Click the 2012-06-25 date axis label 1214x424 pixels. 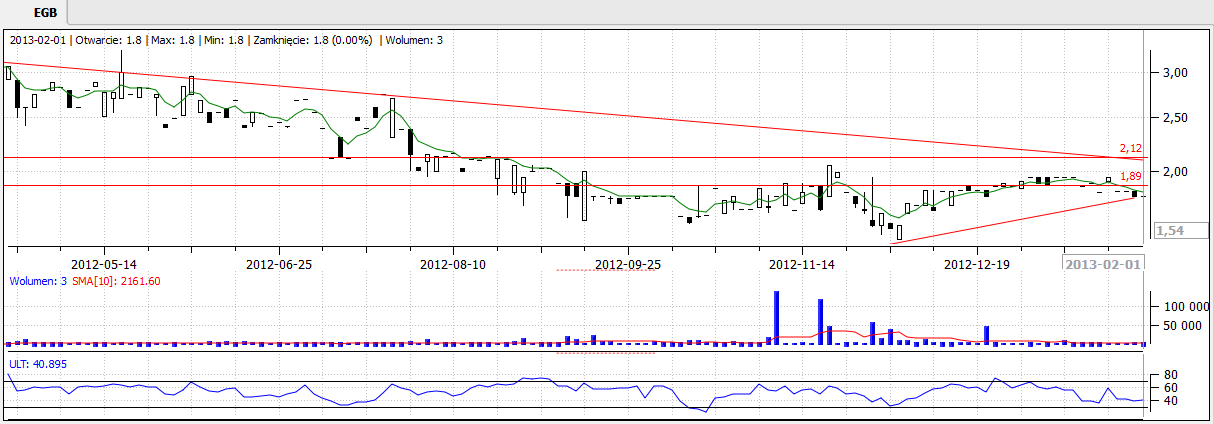(x=279, y=265)
